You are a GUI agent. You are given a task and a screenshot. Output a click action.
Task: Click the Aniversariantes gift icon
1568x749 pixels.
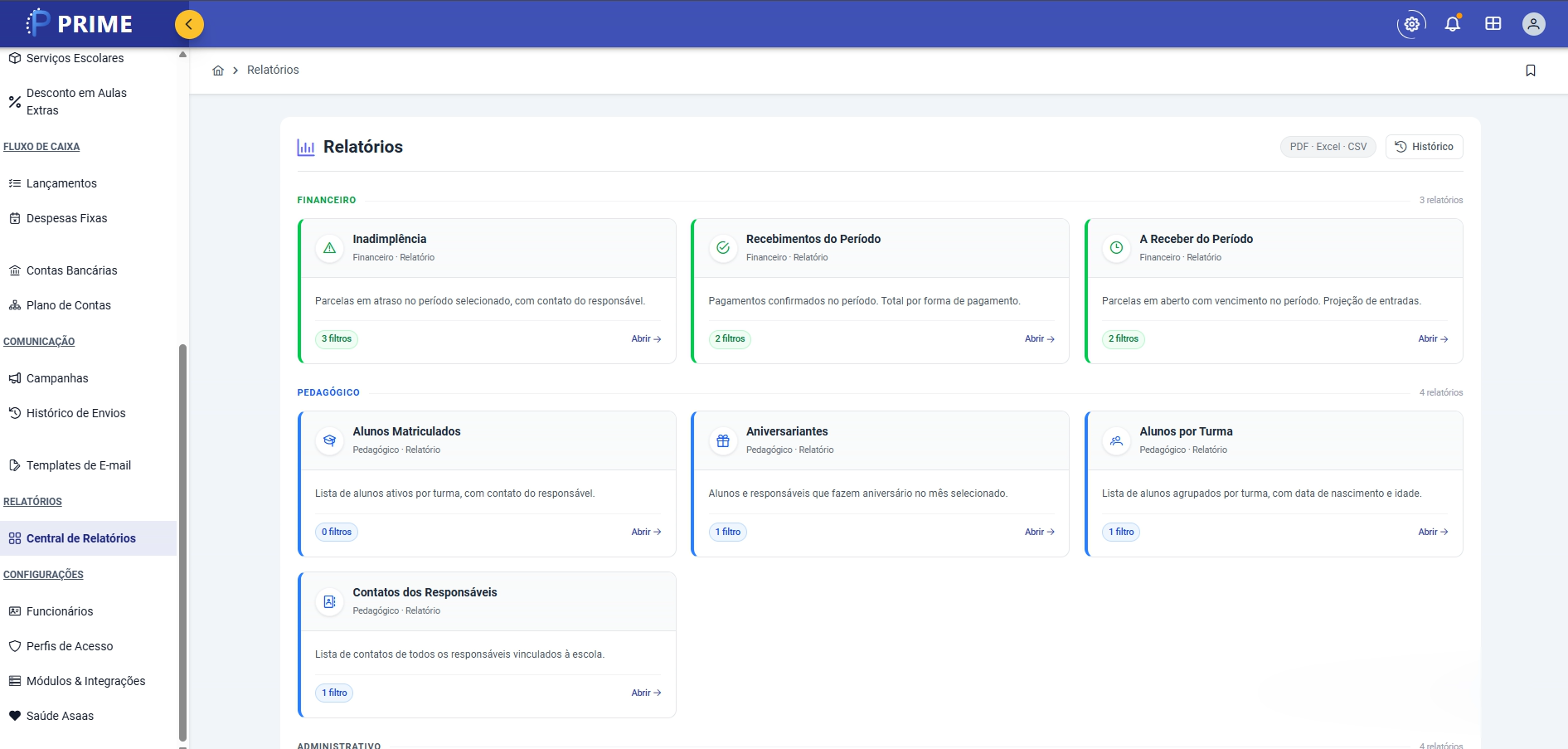click(723, 440)
